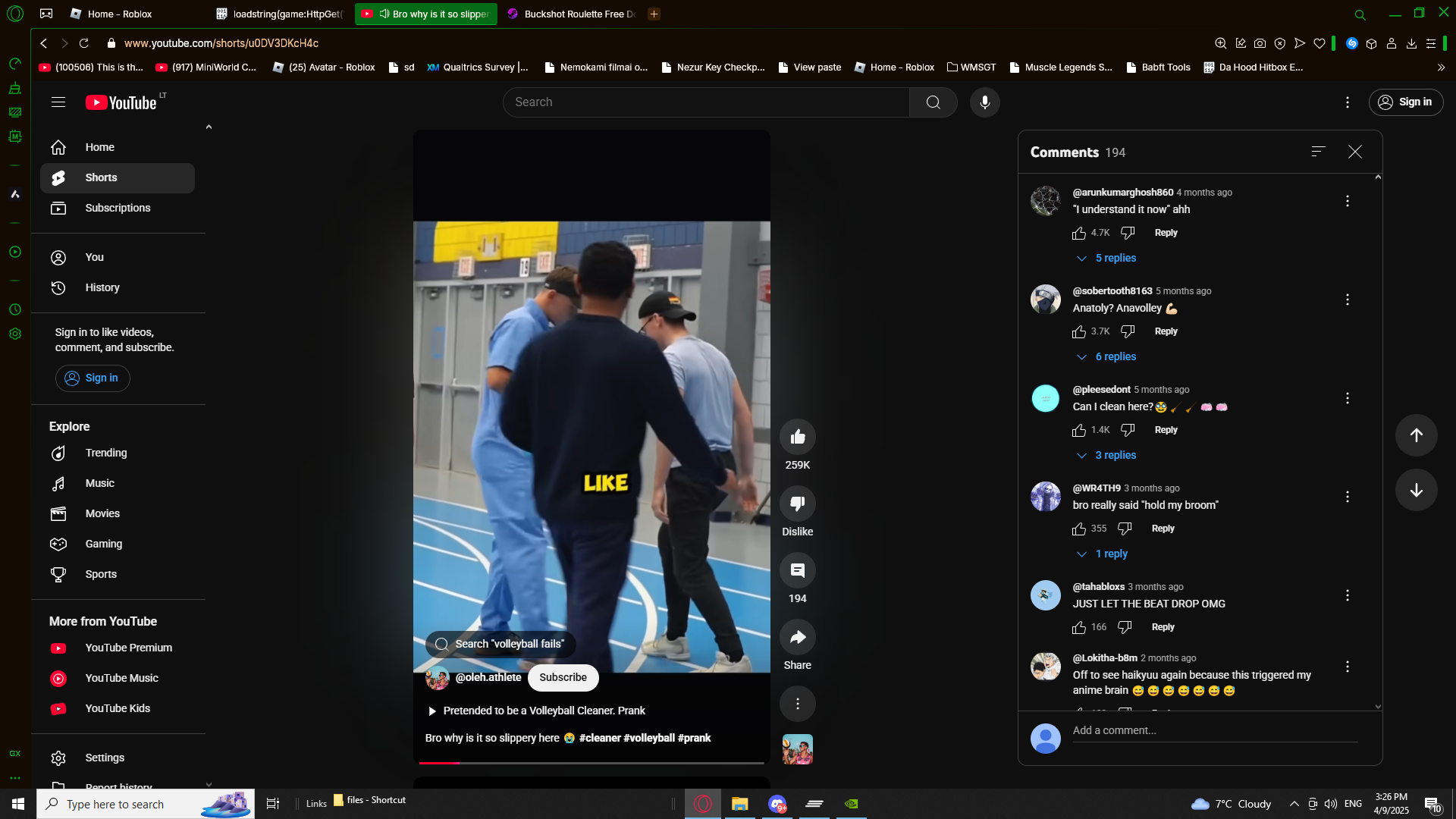Screen dimensions: 1456x819
Task: Open Shorts in sidebar
Action: 118,178
